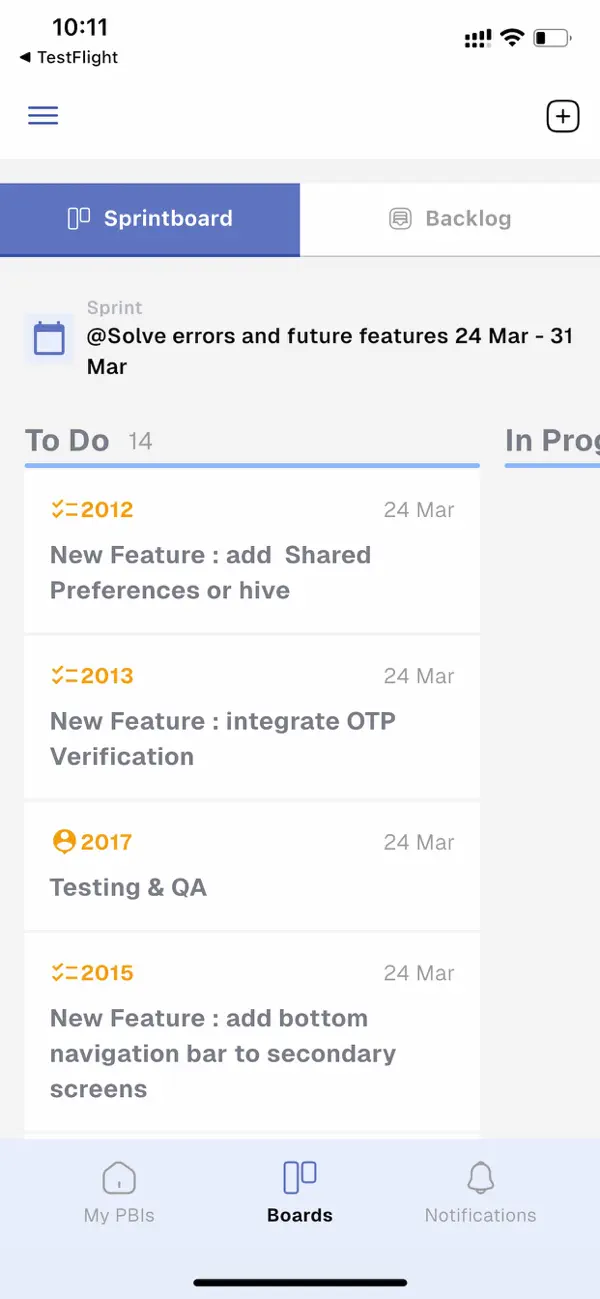The height and width of the screenshot is (1299, 600).
Task: Tap the To Do item count badge 14
Action: 139,441
